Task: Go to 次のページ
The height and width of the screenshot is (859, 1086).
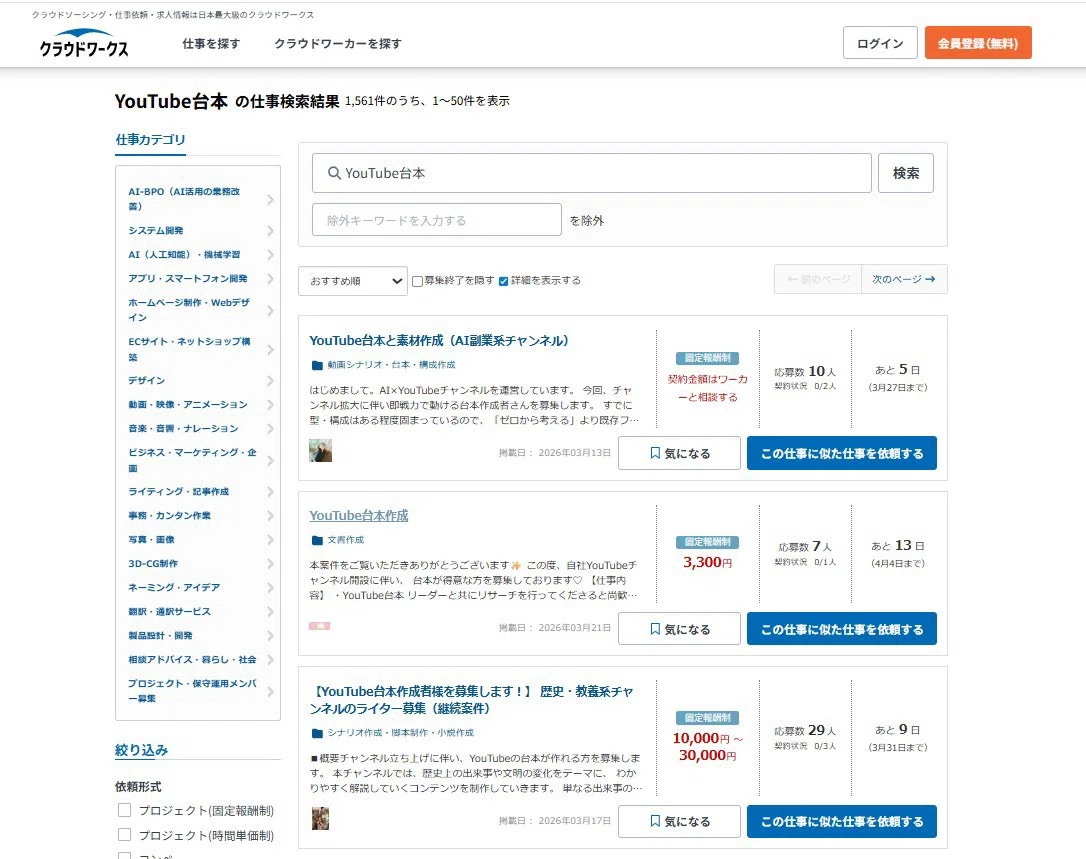Action: pos(904,279)
